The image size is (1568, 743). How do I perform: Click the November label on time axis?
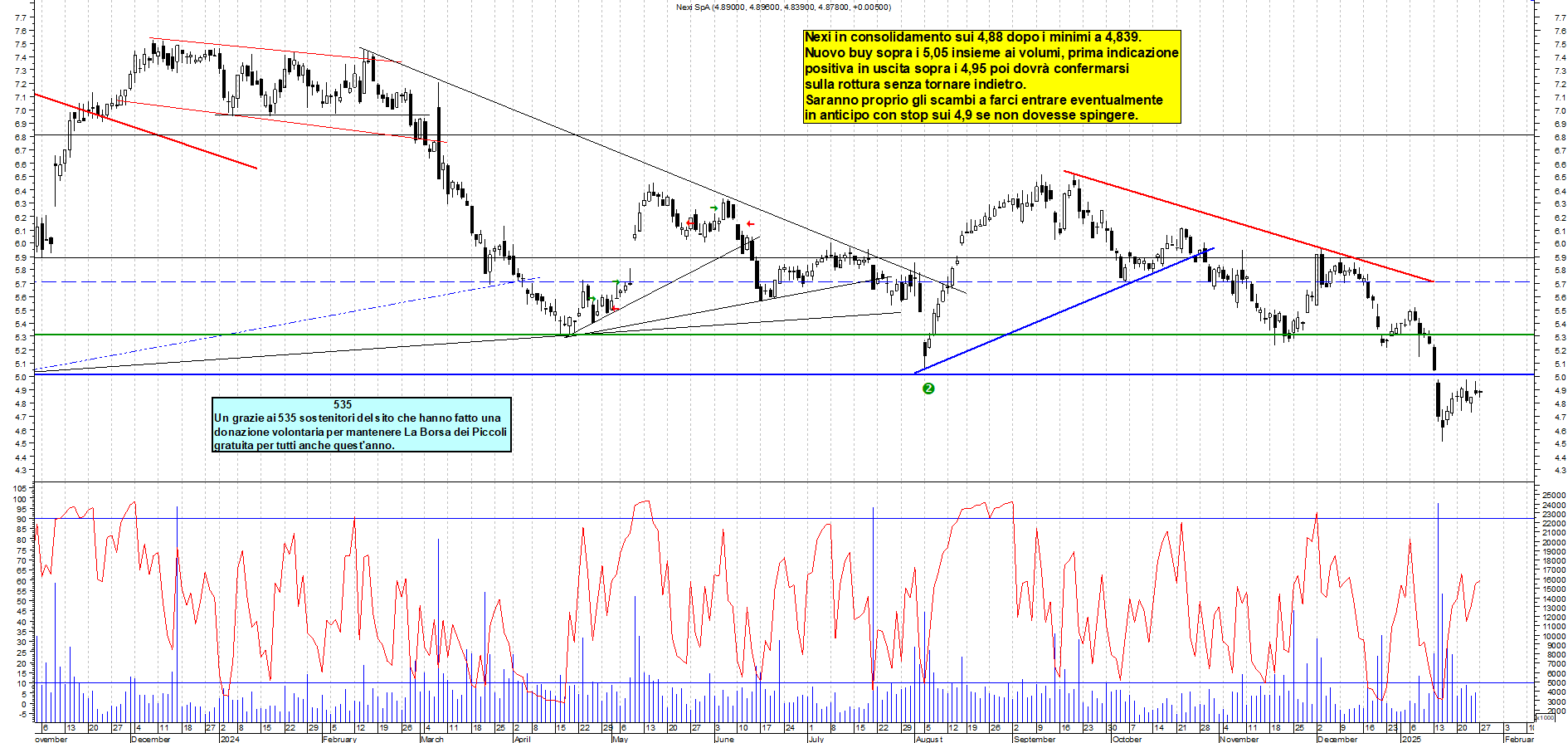[x=1239, y=739]
